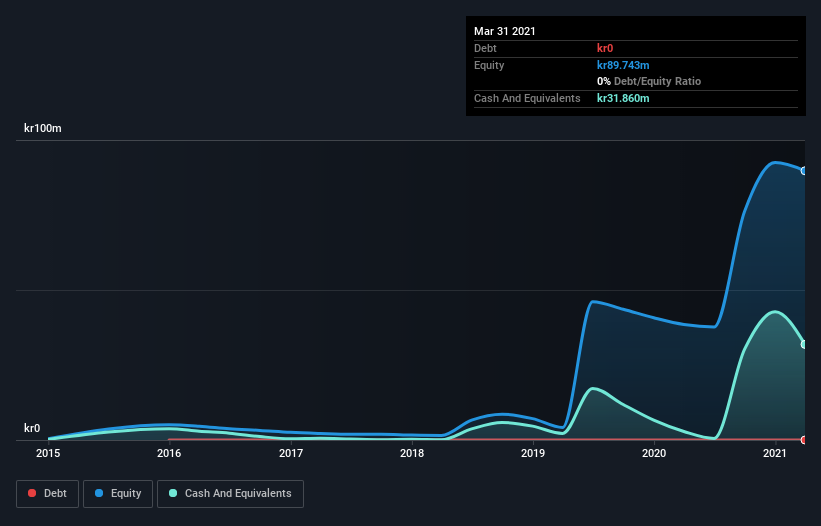Select the Cash data point marker at 2021

click(804, 344)
